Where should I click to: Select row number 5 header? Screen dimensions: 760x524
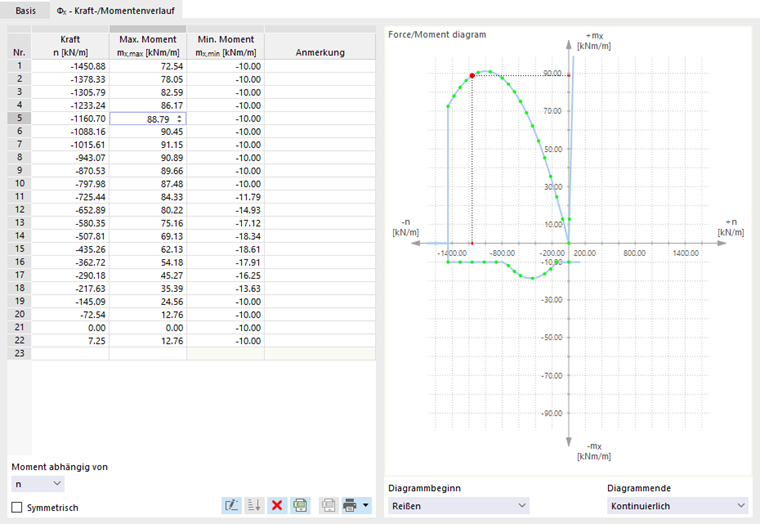click(x=19, y=118)
